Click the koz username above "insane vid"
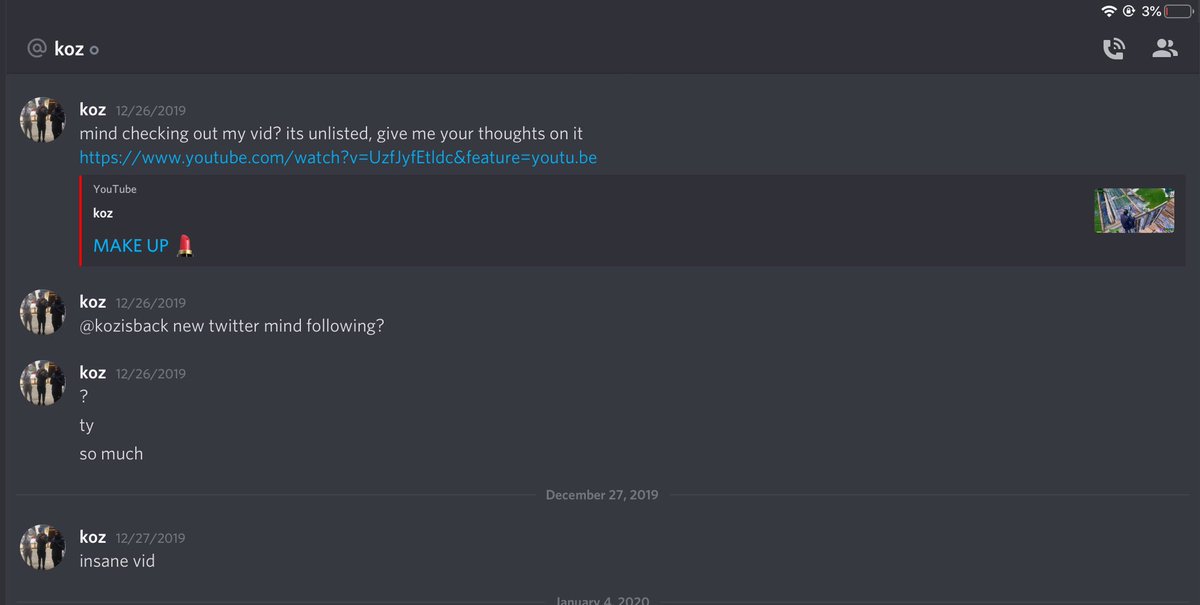This screenshot has width=1200, height=605. pyautogui.click(x=93, y=537)
